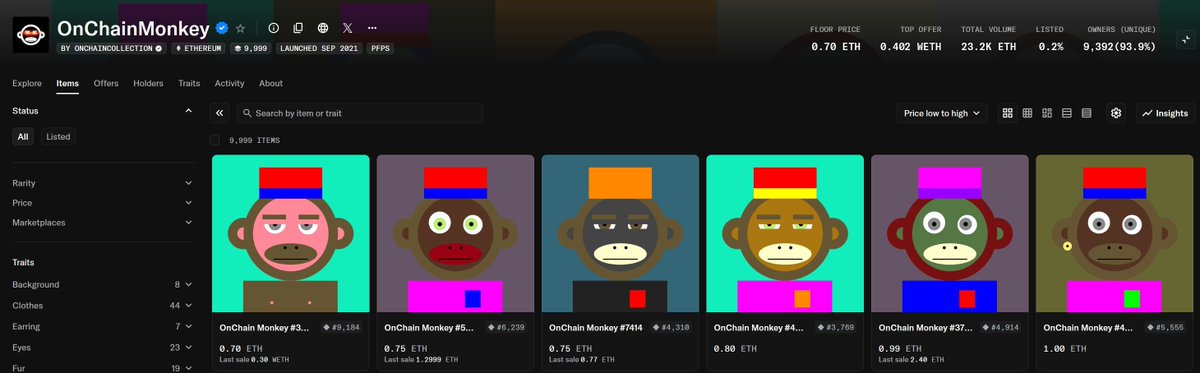Click the BY ONCHAINCOLLECTION creator link
Image resolution: width=1200 pixels, height=373 pixels.
[x=110, y=47]
